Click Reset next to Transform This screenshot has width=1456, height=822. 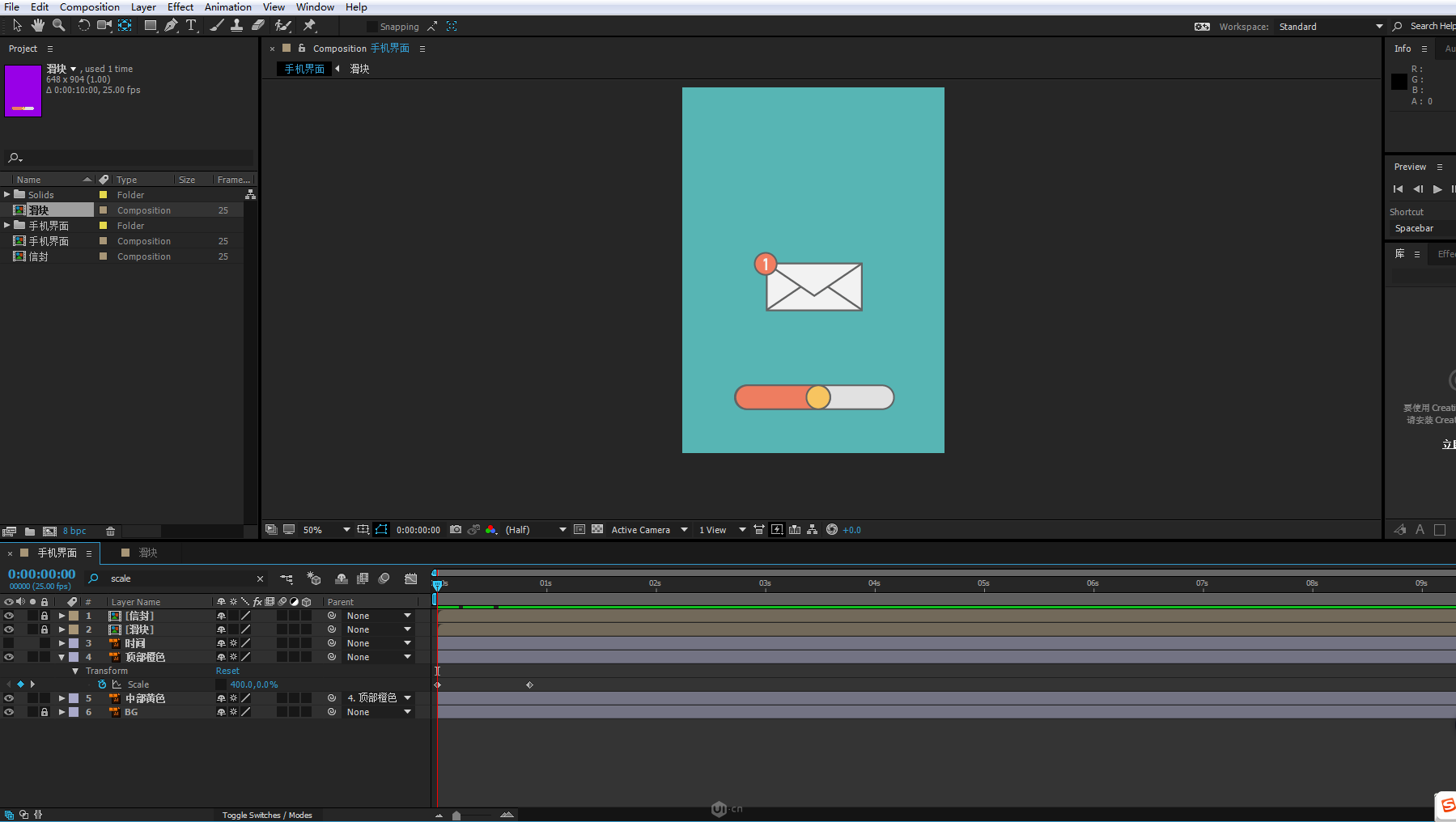click(227, 671)
